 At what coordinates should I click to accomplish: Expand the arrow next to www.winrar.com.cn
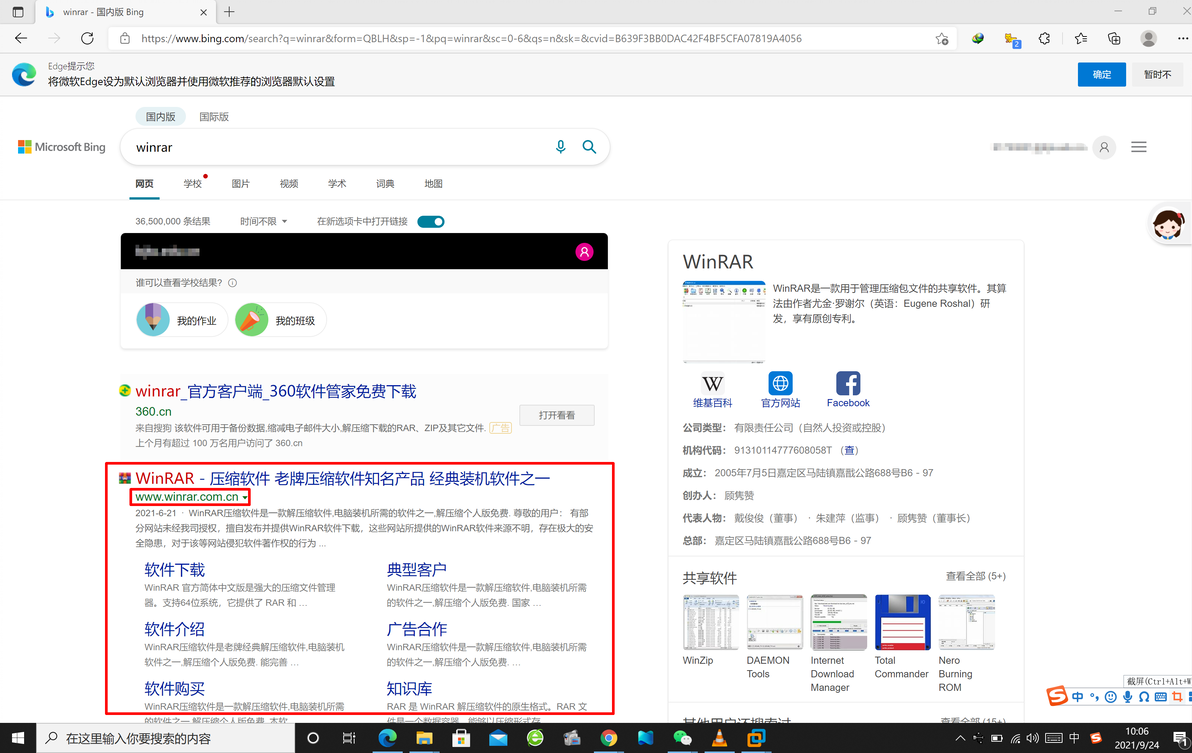click(245, 498)
